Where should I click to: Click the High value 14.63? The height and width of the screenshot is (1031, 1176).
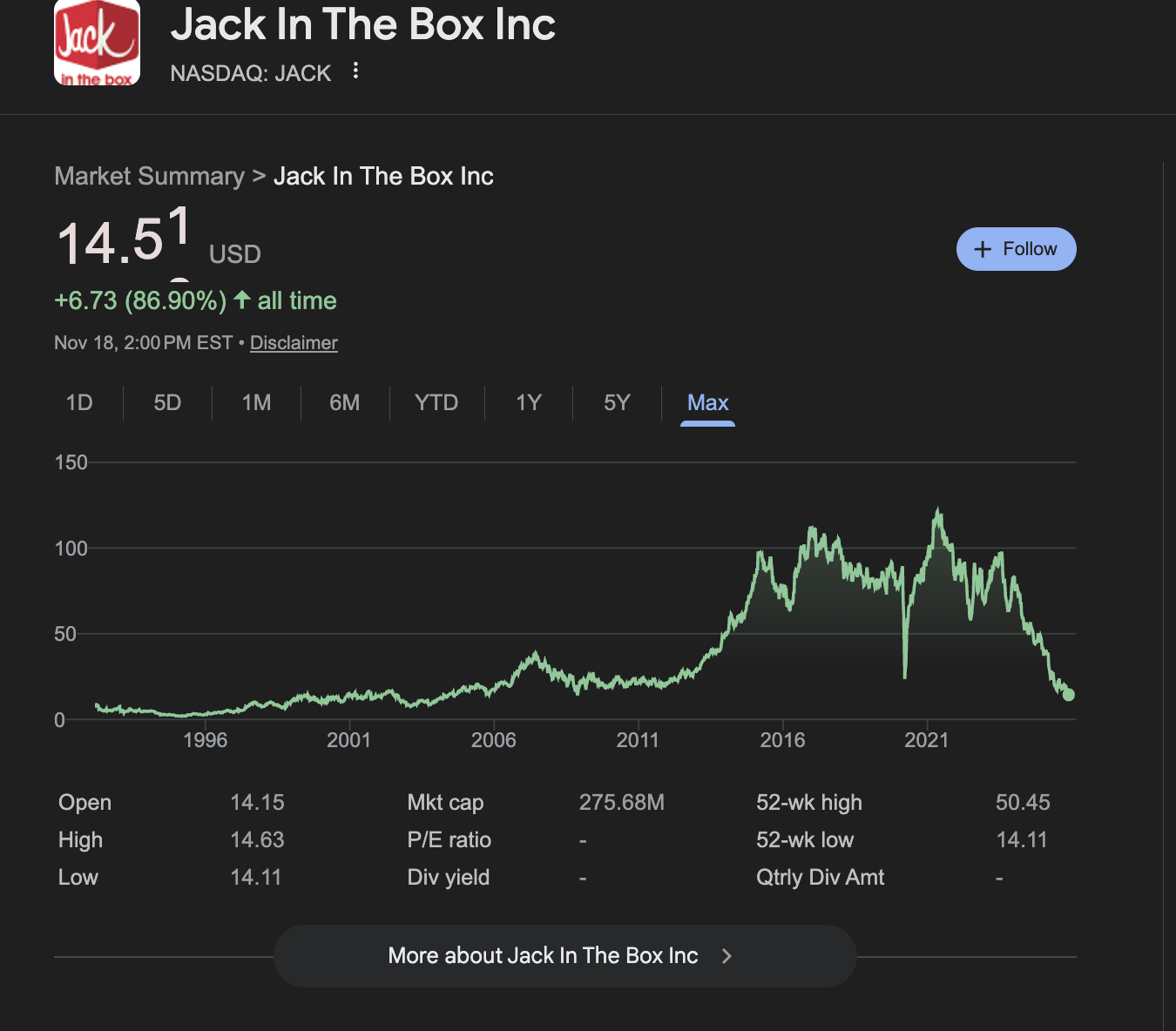(257, 839)
